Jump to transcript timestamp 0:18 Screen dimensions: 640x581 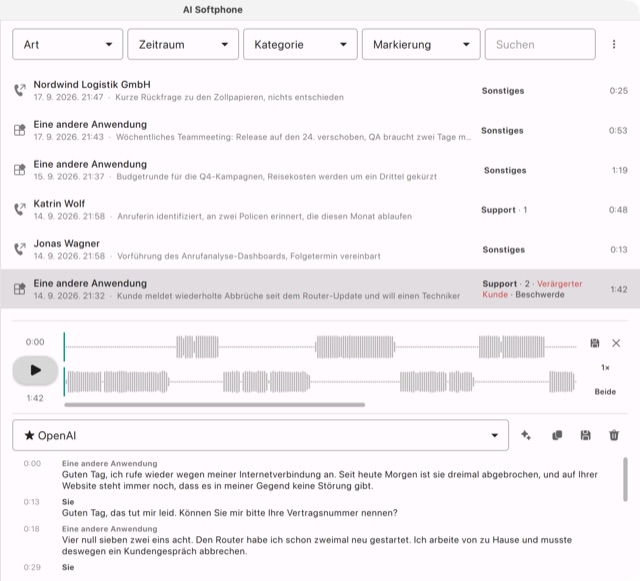31,529
